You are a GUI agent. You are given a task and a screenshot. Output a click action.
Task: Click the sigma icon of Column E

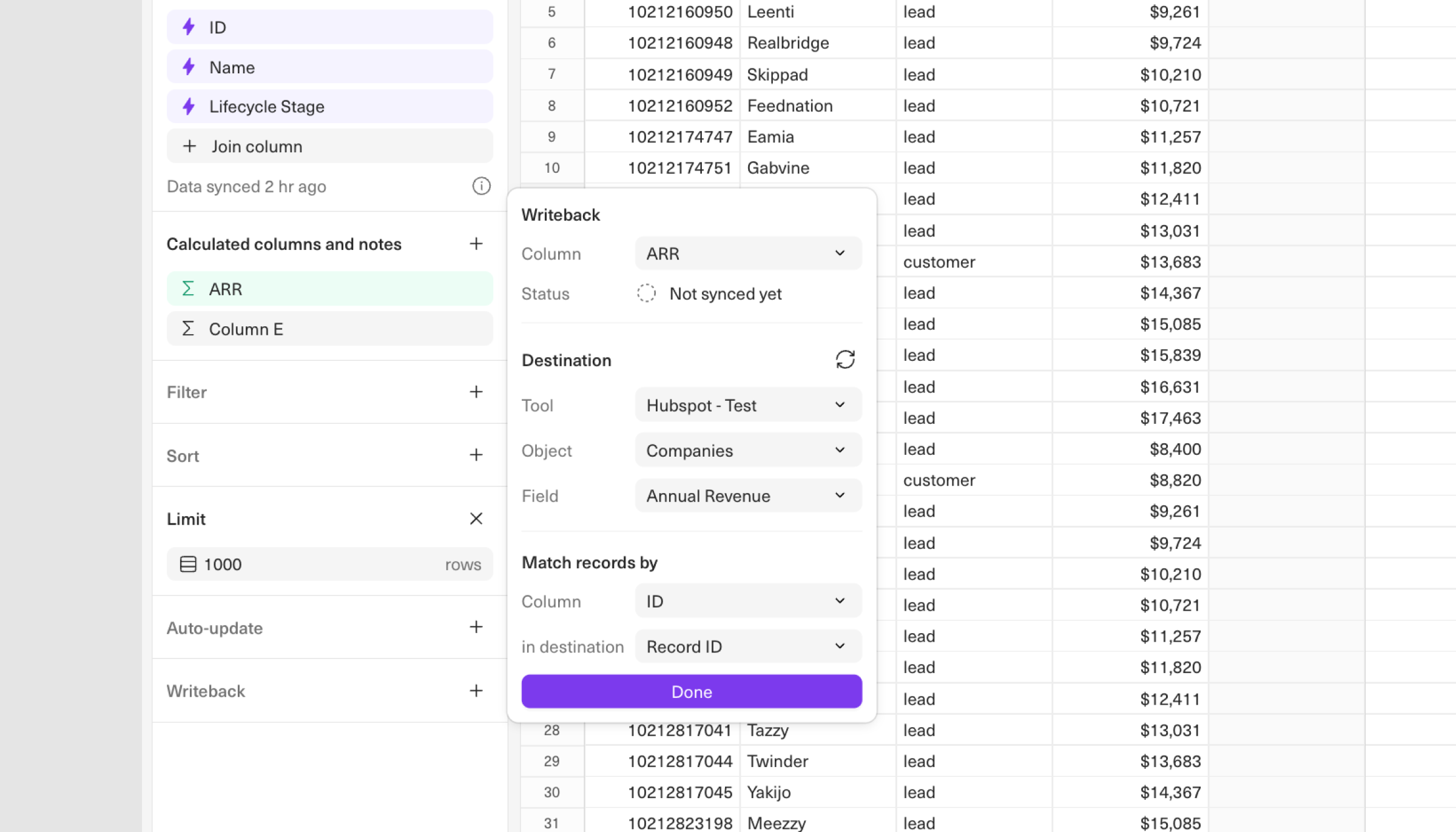(188, 329)
